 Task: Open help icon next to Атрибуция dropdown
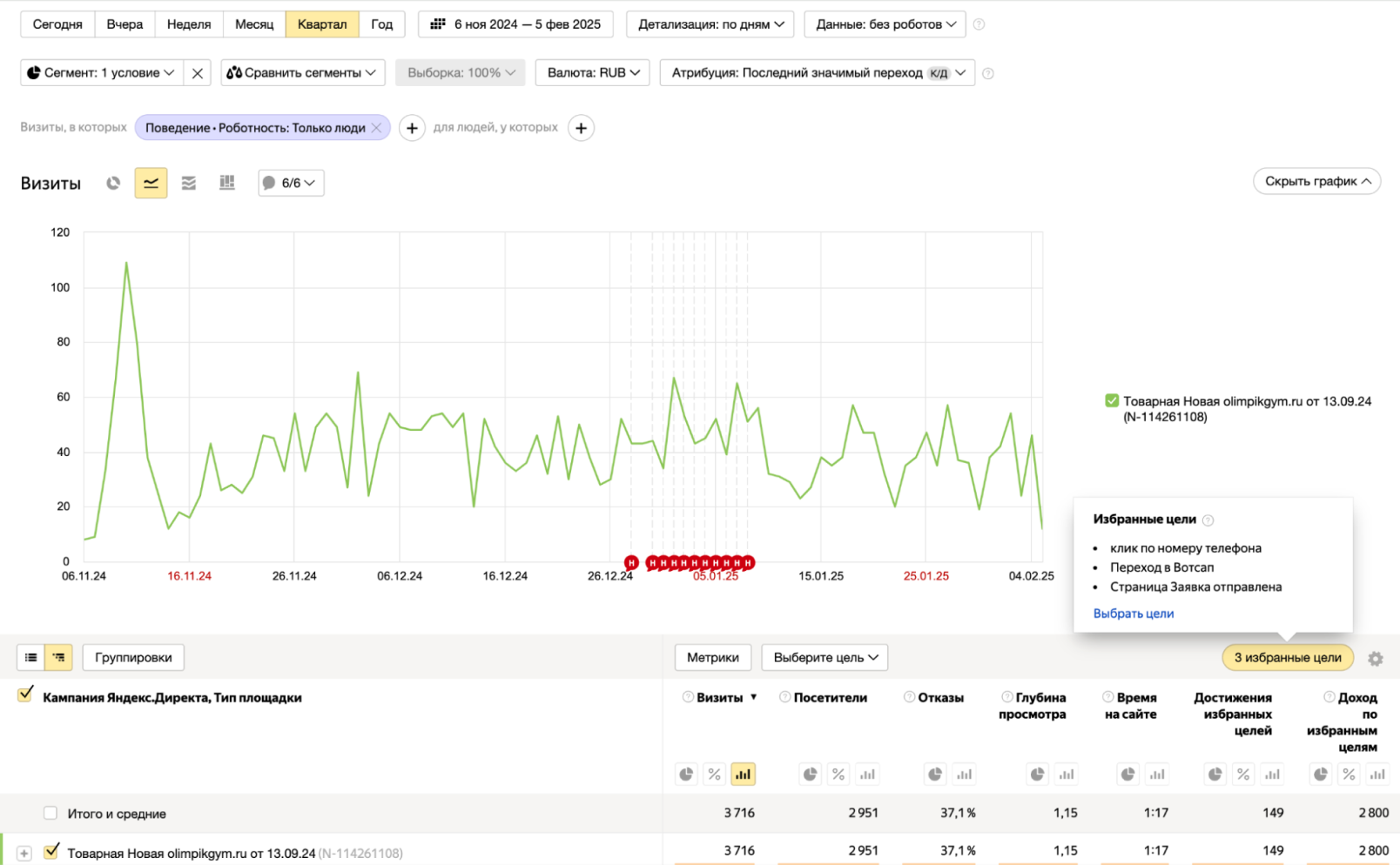click(987, 73)
